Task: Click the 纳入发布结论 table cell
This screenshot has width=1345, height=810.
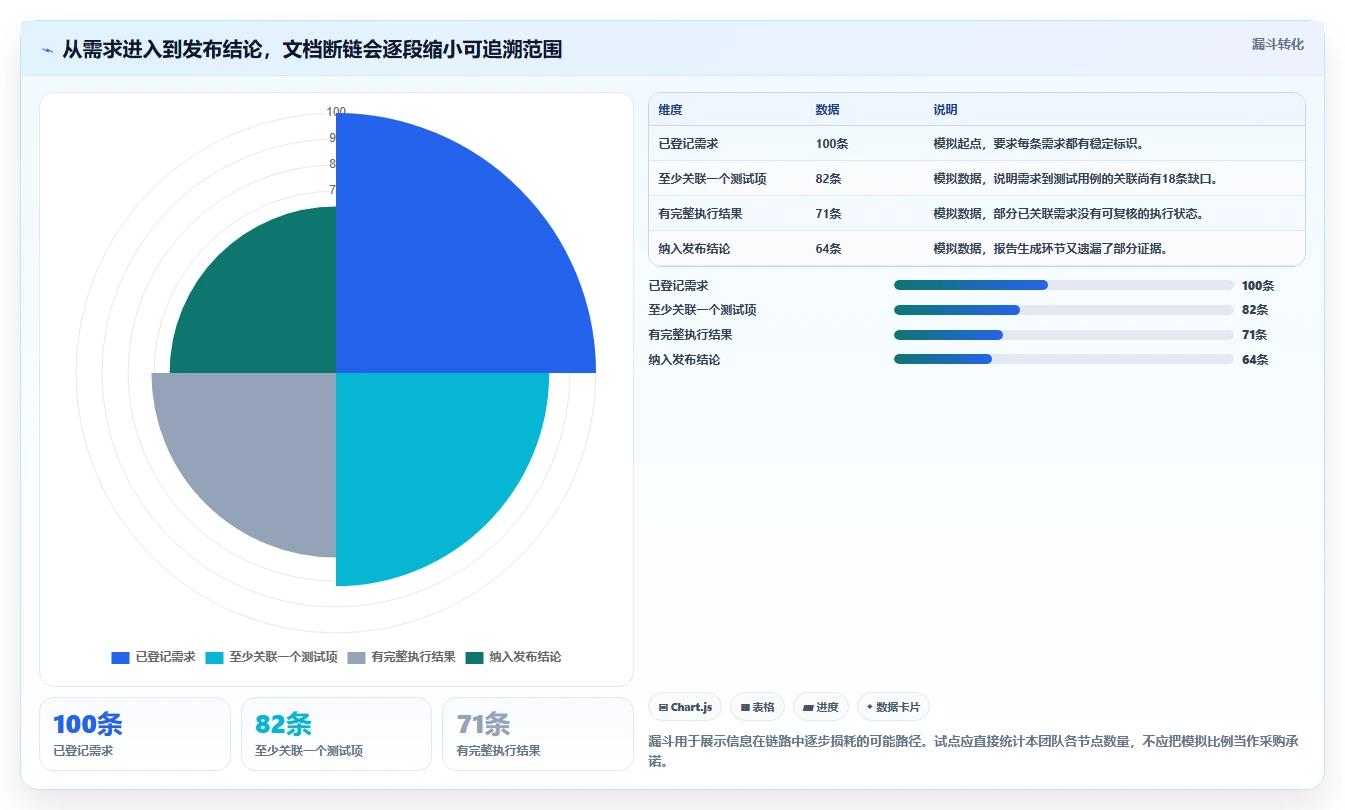Action: (694, 249)
